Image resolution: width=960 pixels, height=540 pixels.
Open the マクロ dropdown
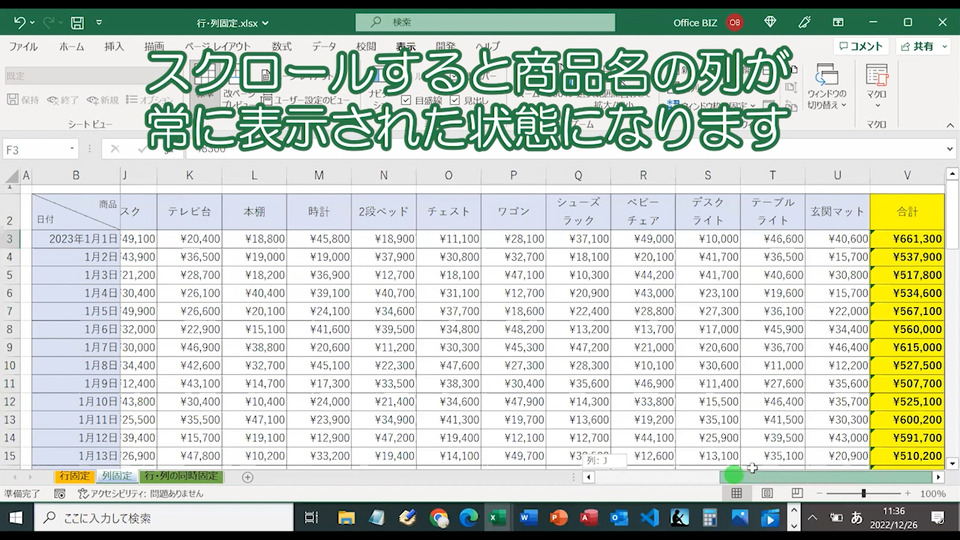pos(877,88)
